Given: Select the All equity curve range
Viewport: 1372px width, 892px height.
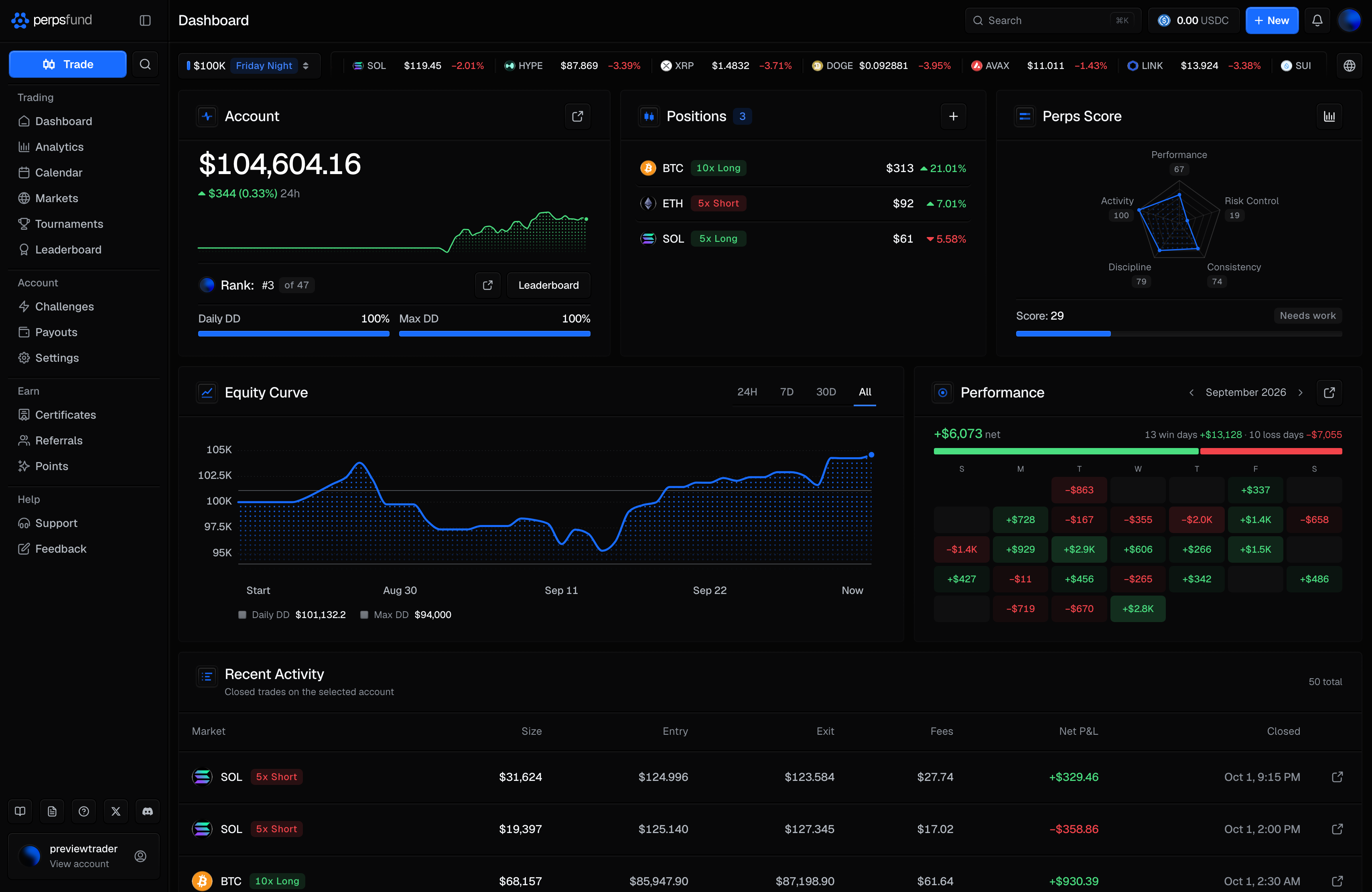Looking at the screenshot, I should click(865, 392).
